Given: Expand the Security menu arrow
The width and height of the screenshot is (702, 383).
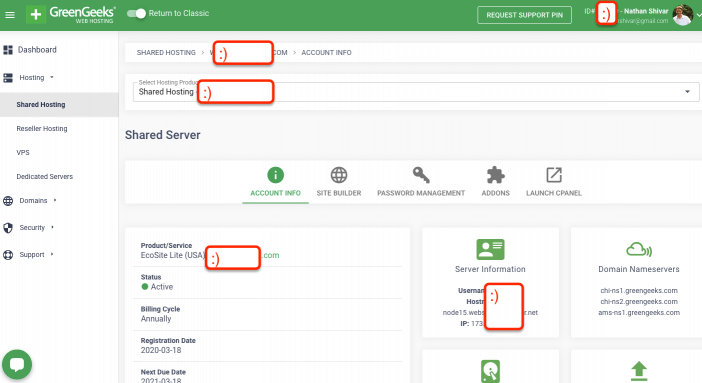Looking at the screenshot, I should coord(52,227).
